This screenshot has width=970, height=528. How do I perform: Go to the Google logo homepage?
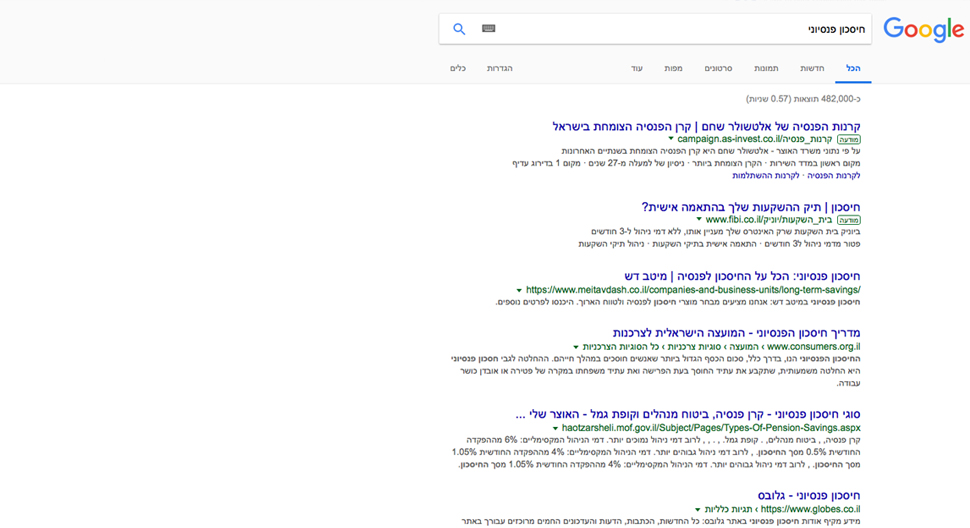[924, 30]
